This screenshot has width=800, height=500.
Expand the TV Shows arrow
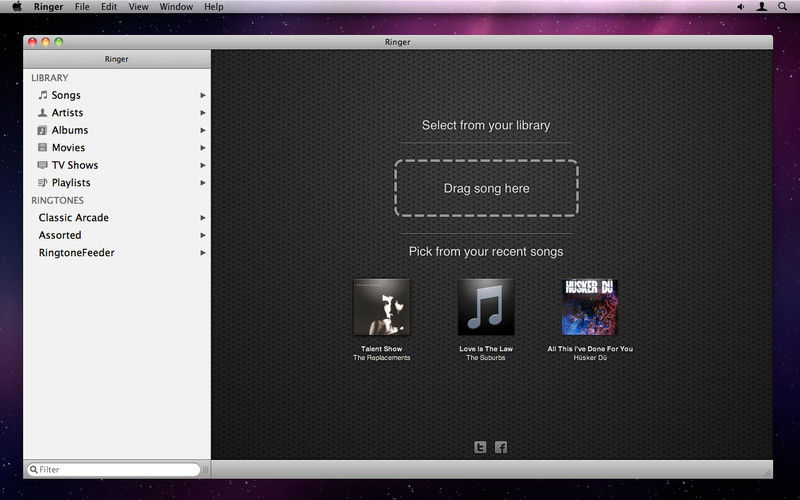(x=203, y=165)
